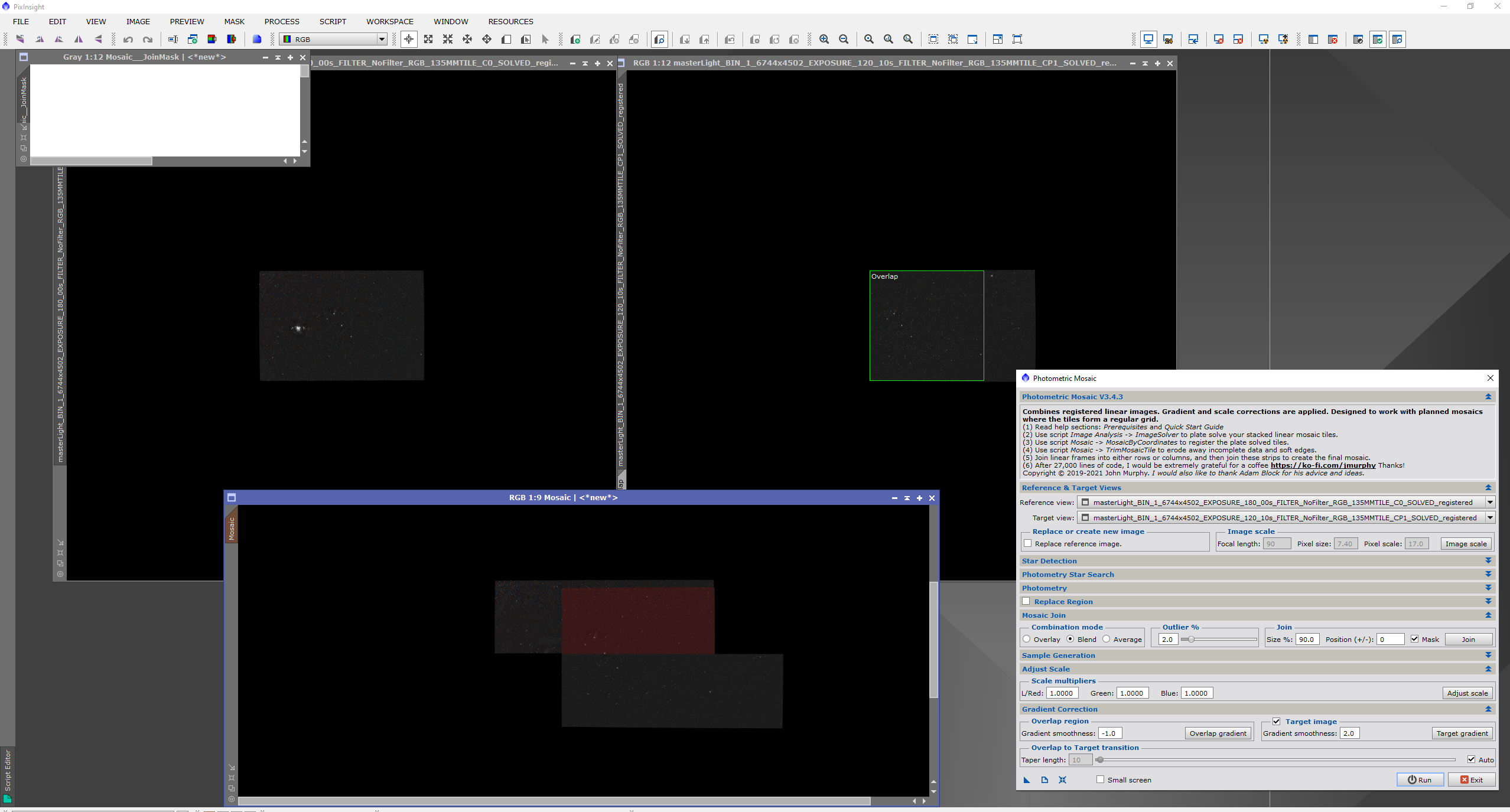
Task: Open the PROCESS menu
Action: click(282, 21)
